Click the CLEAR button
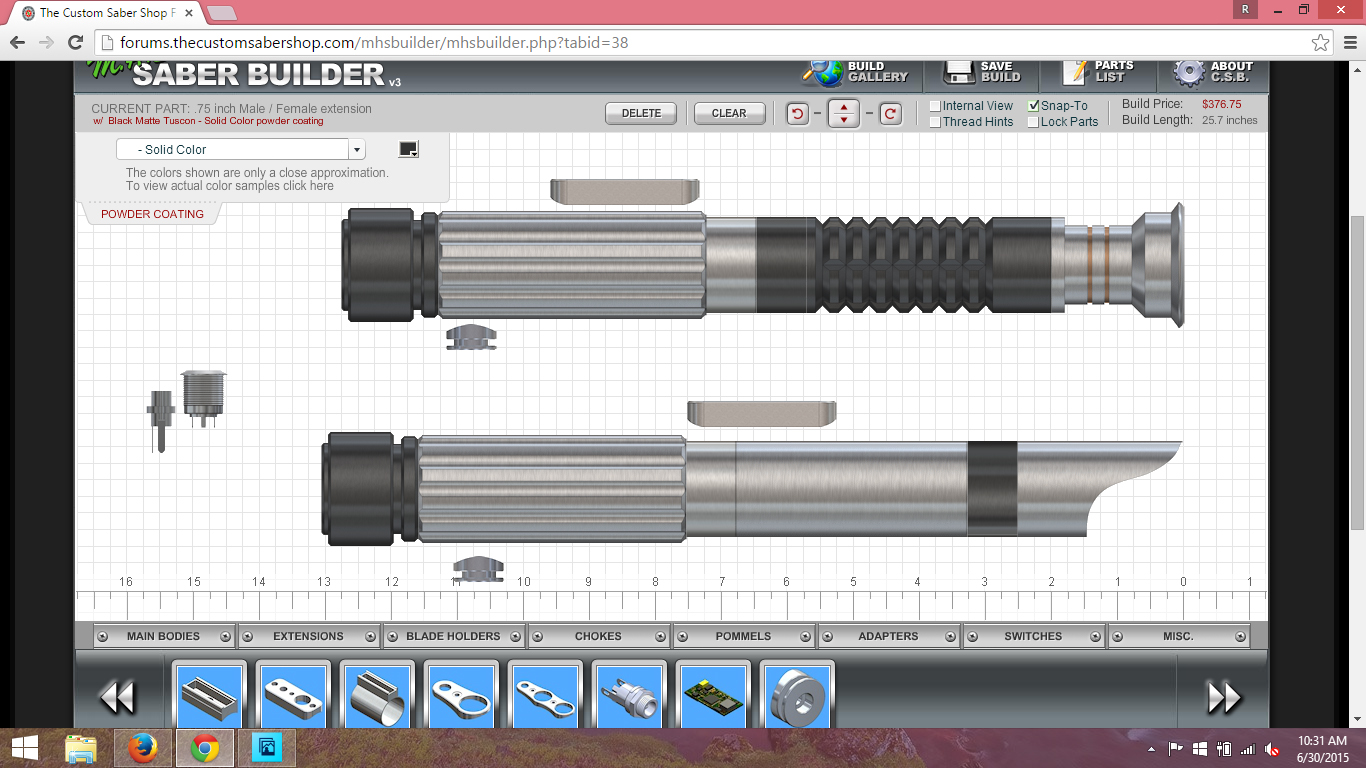Viewport: 1366px width, 768px height. pos(729,114)
